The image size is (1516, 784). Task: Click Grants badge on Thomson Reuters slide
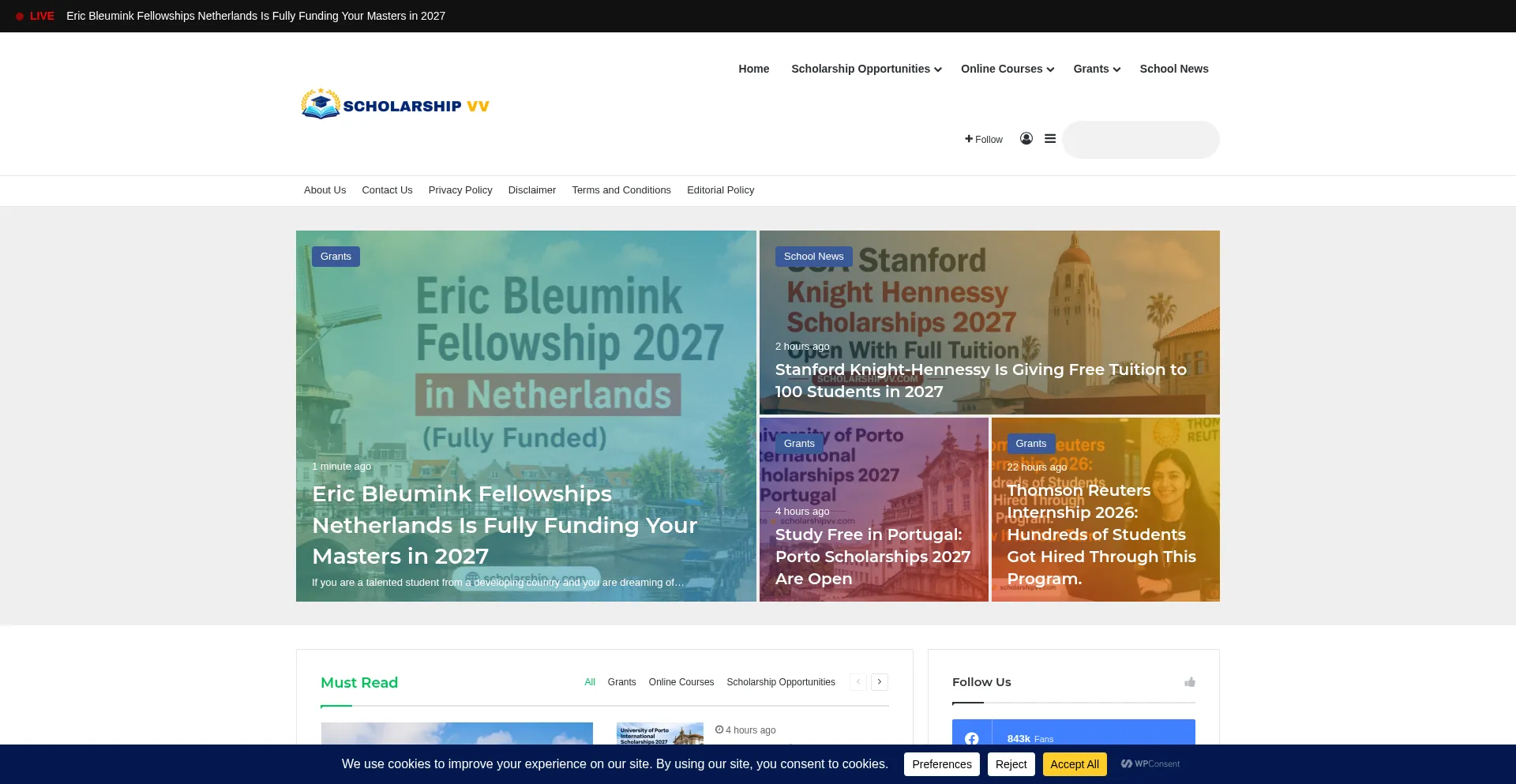(x=1030, y=444)
